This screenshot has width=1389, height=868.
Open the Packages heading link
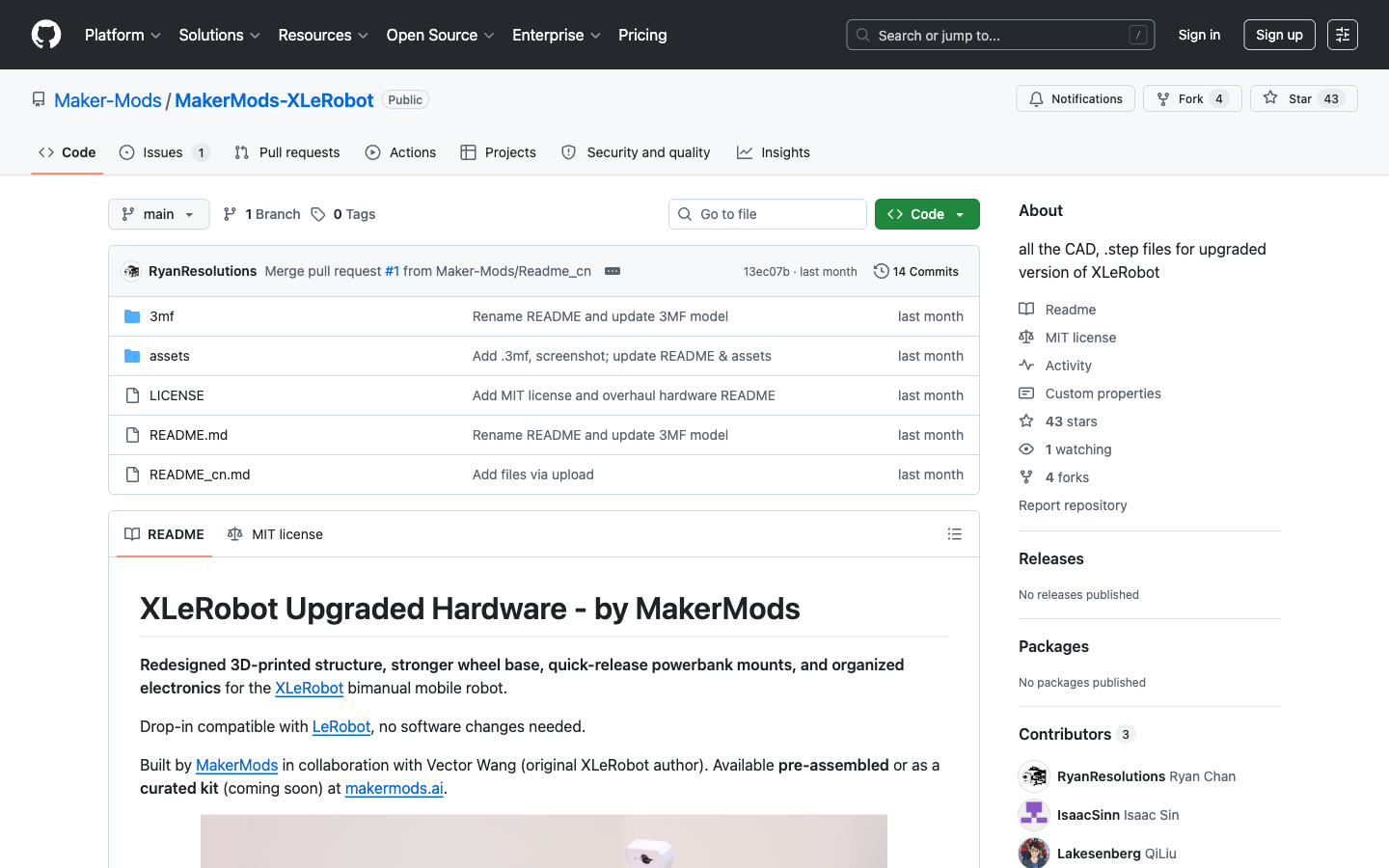pos(1053,646)
